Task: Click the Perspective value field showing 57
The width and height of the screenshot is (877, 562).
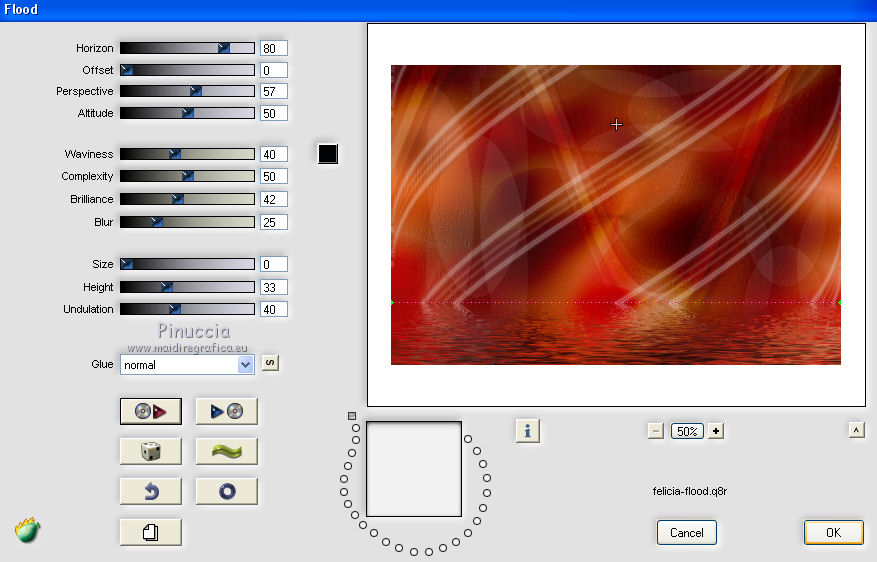Action: tap(274, 92)
